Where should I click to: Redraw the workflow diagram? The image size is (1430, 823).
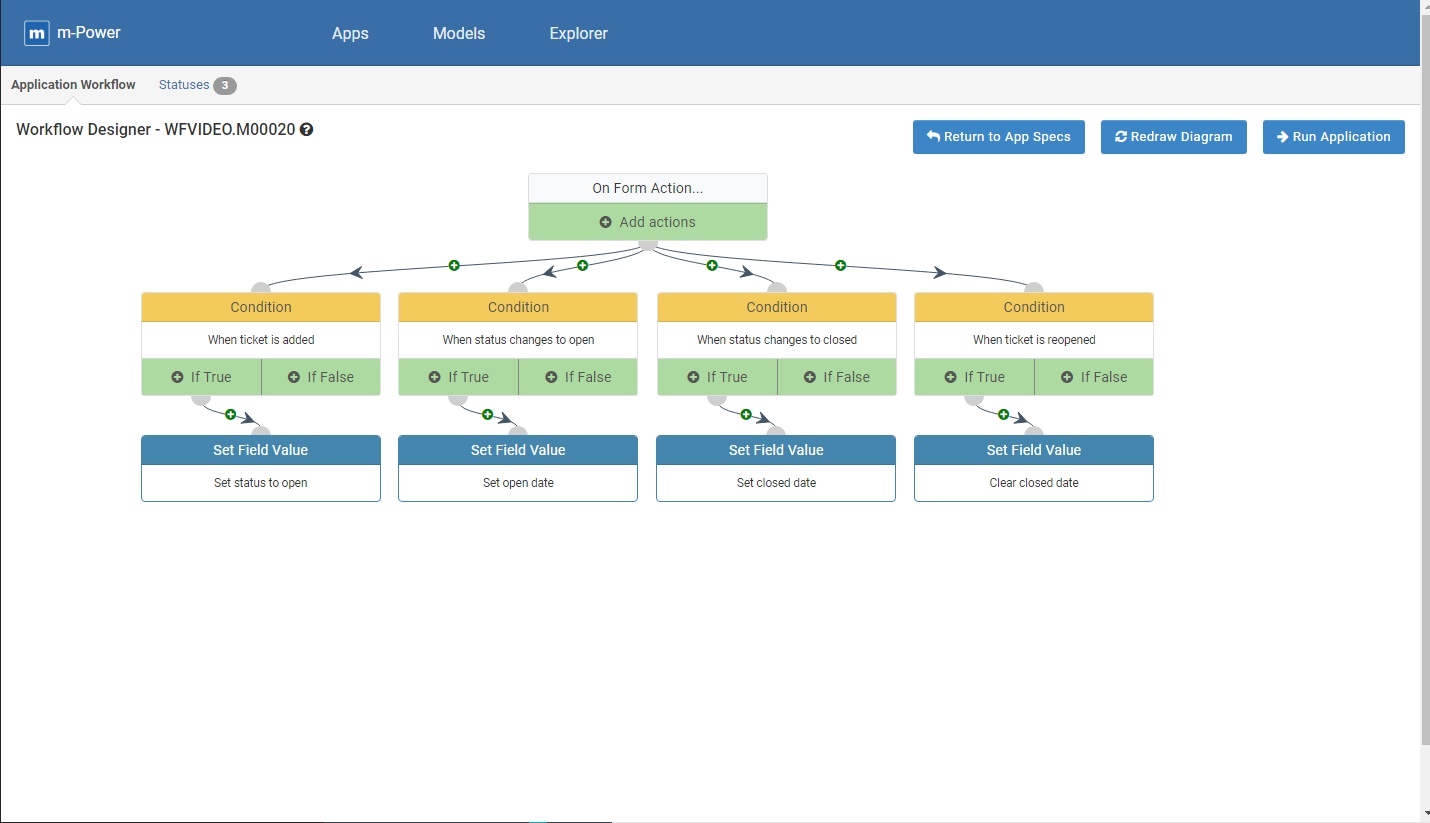click(x=1173, y=137)
